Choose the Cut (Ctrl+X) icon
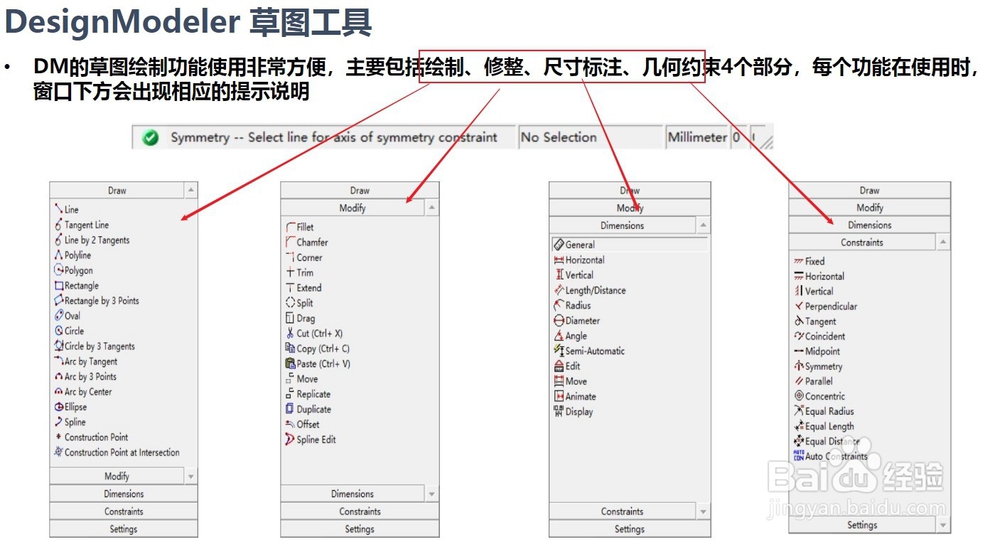1000x542 pixels. pyautogui.click(x=290, y=333)
